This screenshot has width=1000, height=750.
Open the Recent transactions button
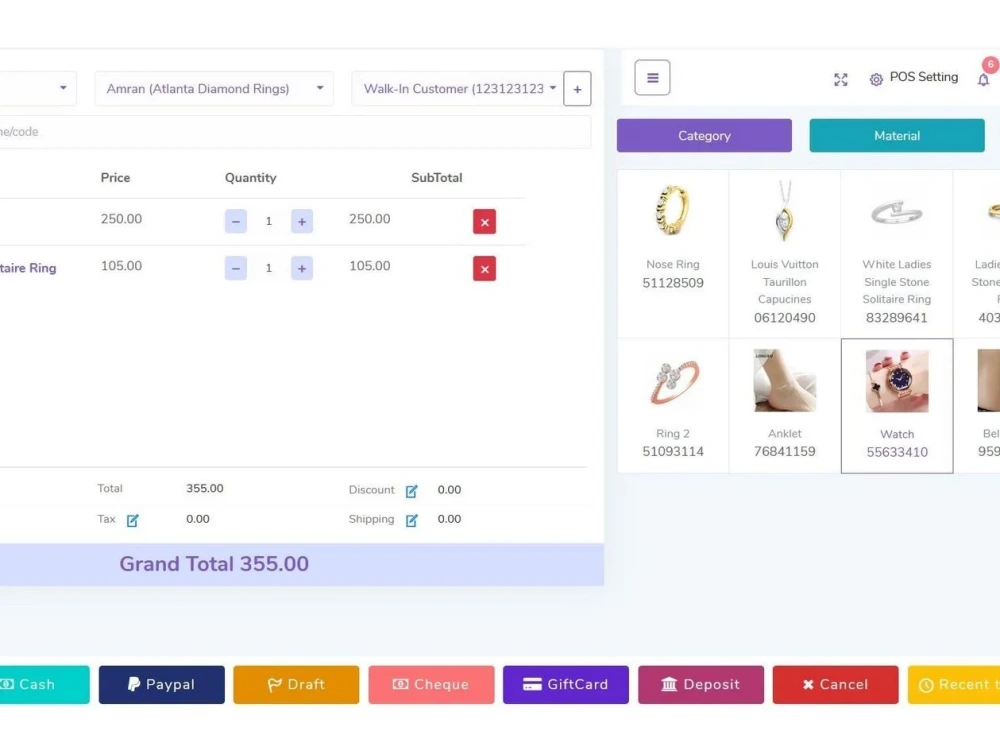coord(954,685)
